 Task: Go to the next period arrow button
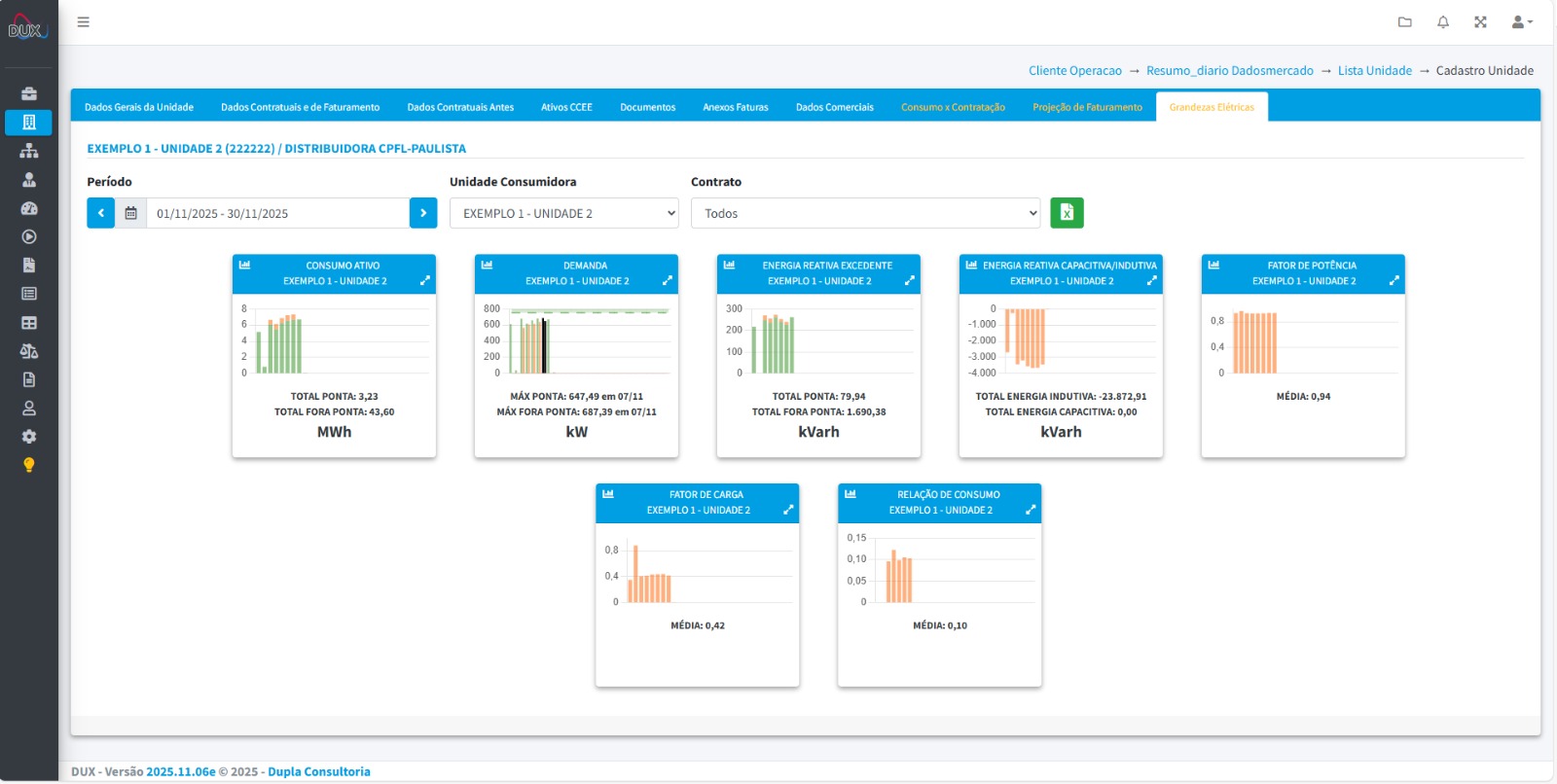point(423,213)
